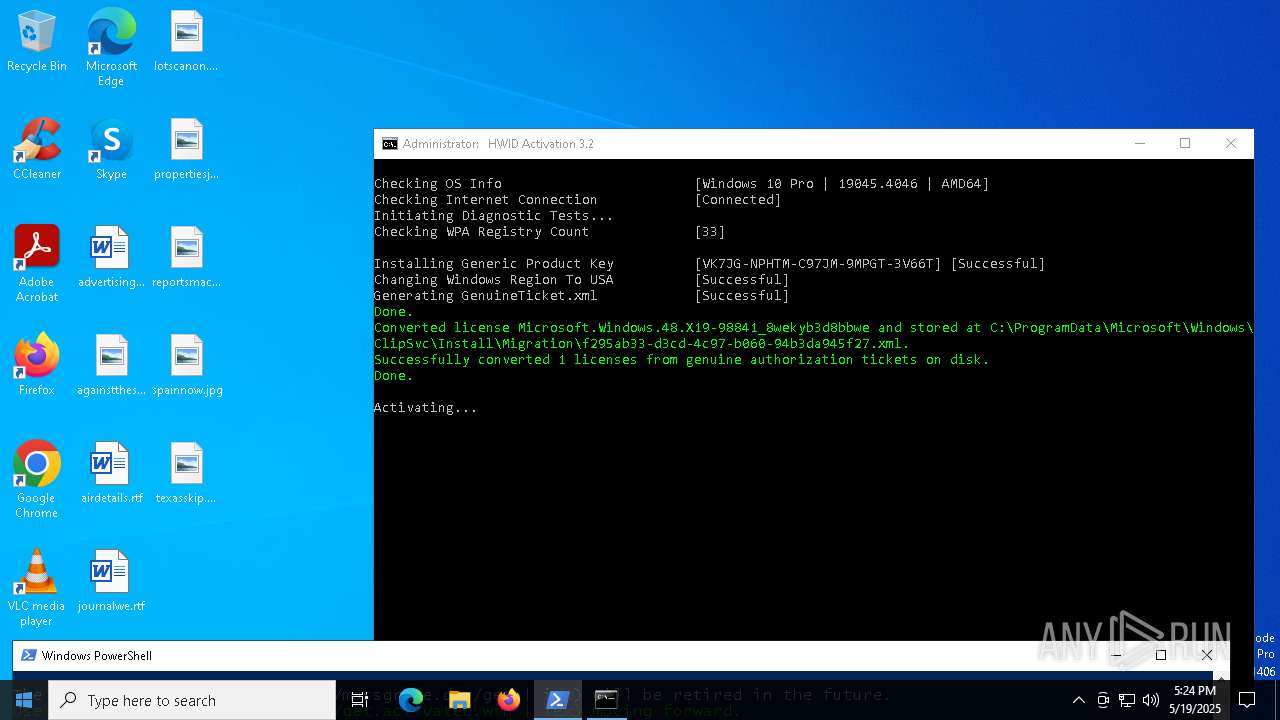Open the volume control tray icon
The width and height of the screenshot is (1280, 720).
tap(1151, 700)
